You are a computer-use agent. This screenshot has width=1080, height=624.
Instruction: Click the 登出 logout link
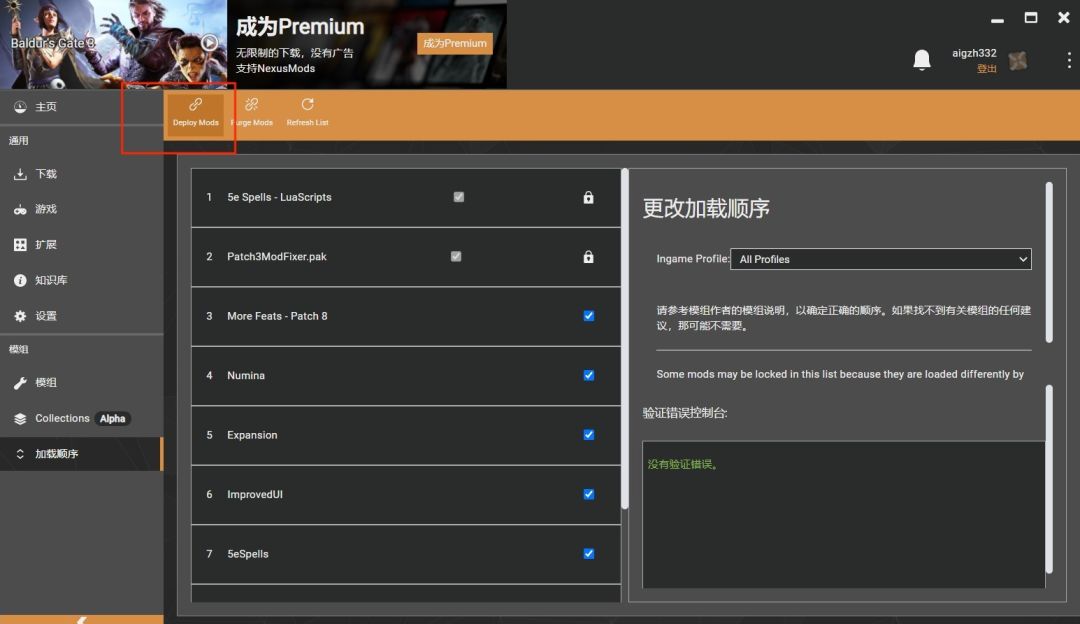coord(986,69)
